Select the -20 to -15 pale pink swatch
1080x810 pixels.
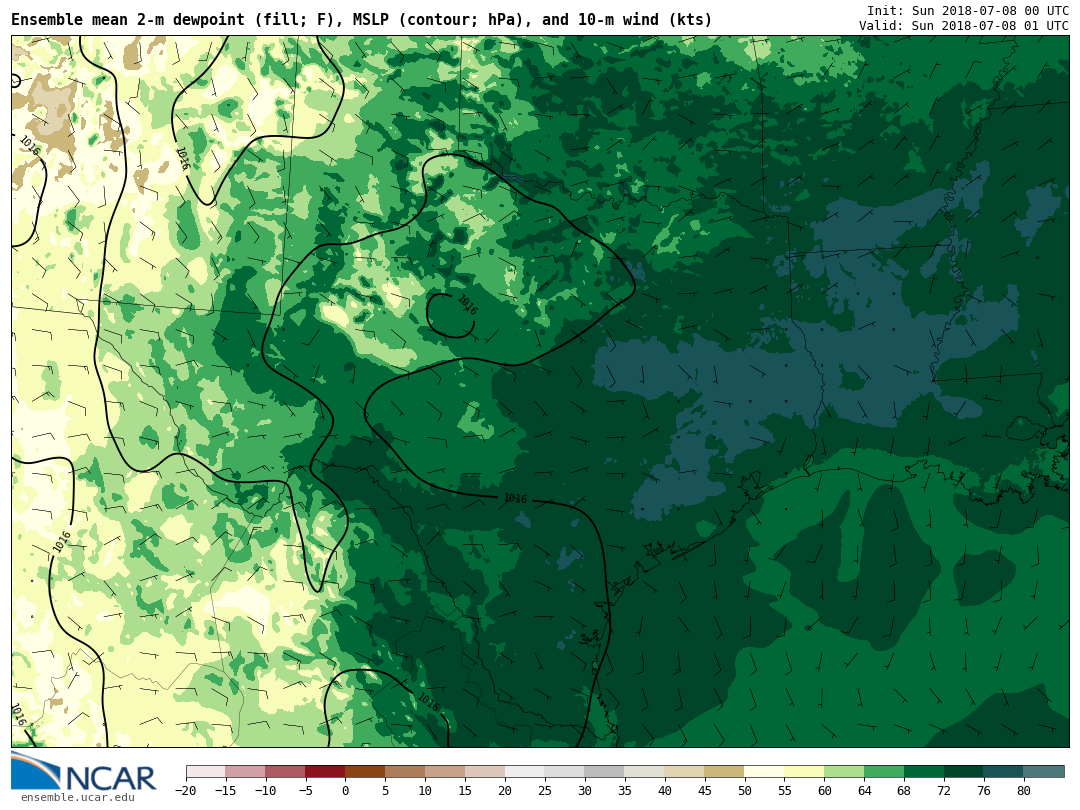tap(205, 771)
